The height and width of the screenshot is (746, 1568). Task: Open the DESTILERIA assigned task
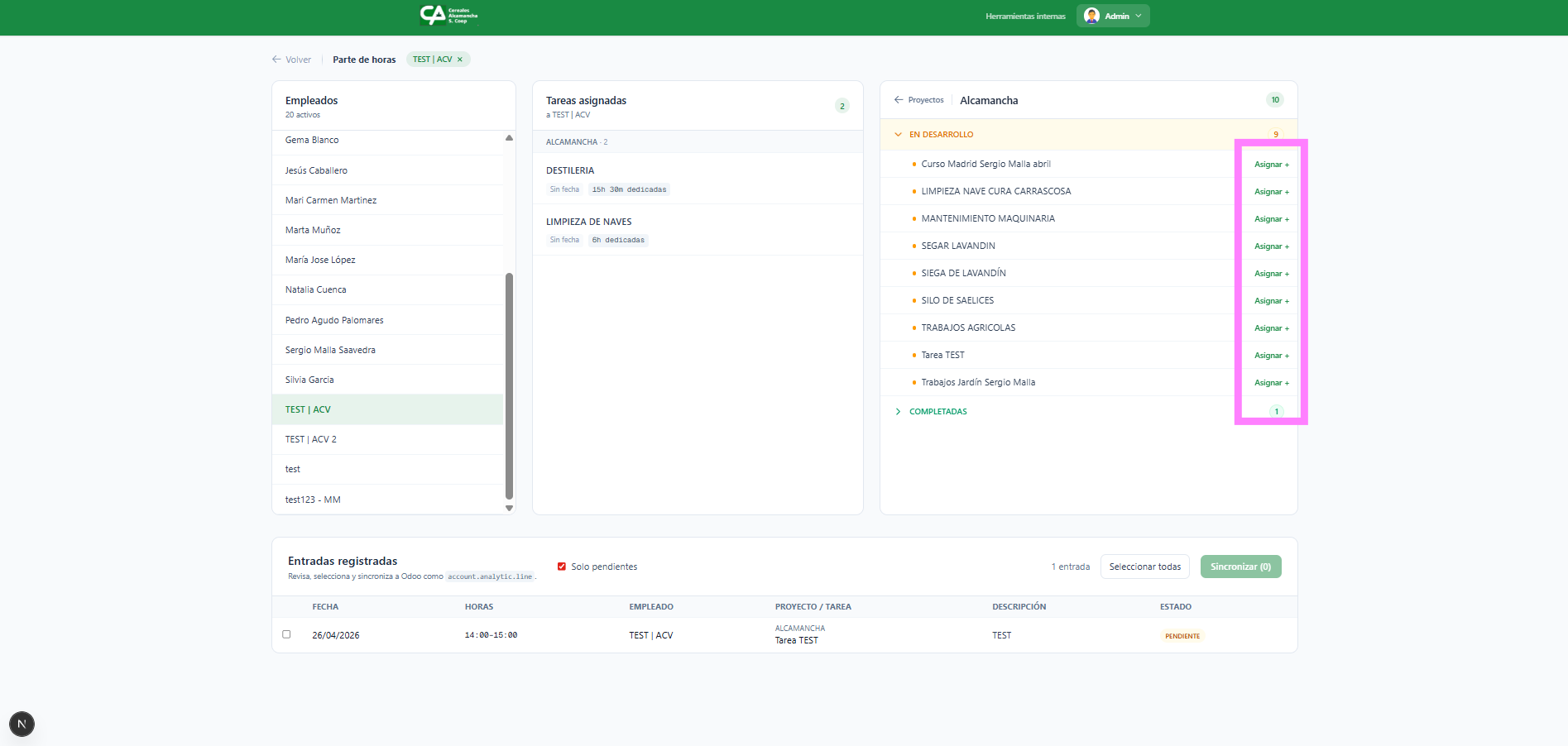click(570, 170)
